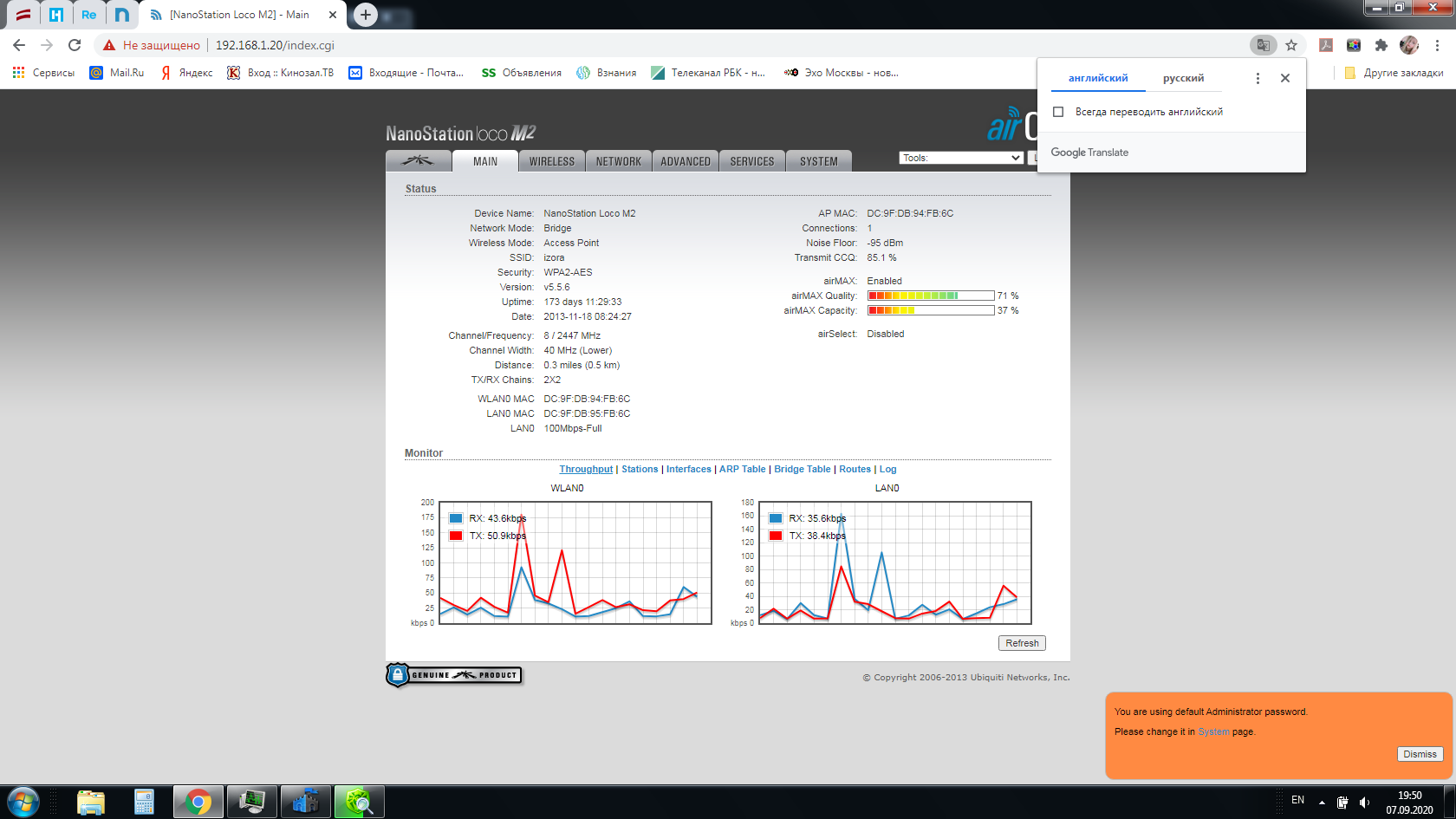
Task: Open the Chrome three-dot menu
Action: [1437, 45]
